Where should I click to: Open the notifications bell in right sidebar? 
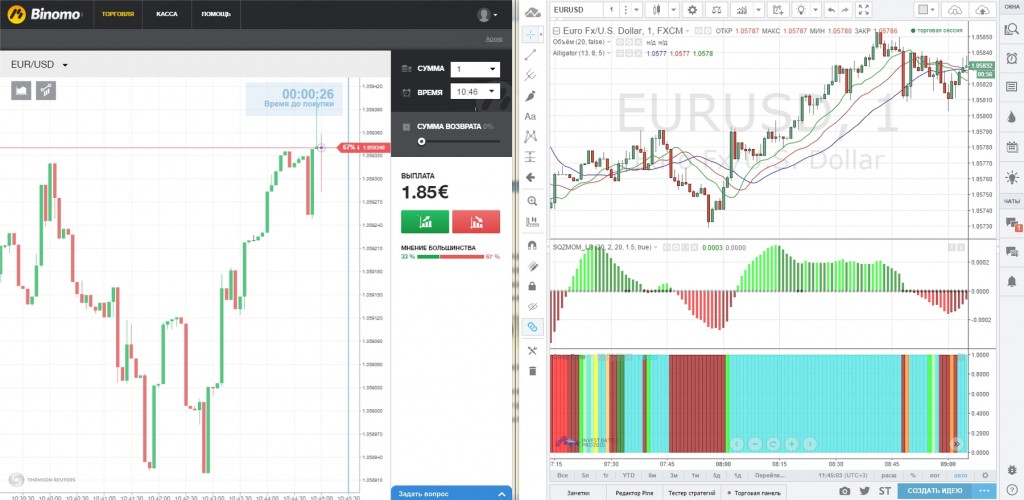click(x=1012, y=281)
